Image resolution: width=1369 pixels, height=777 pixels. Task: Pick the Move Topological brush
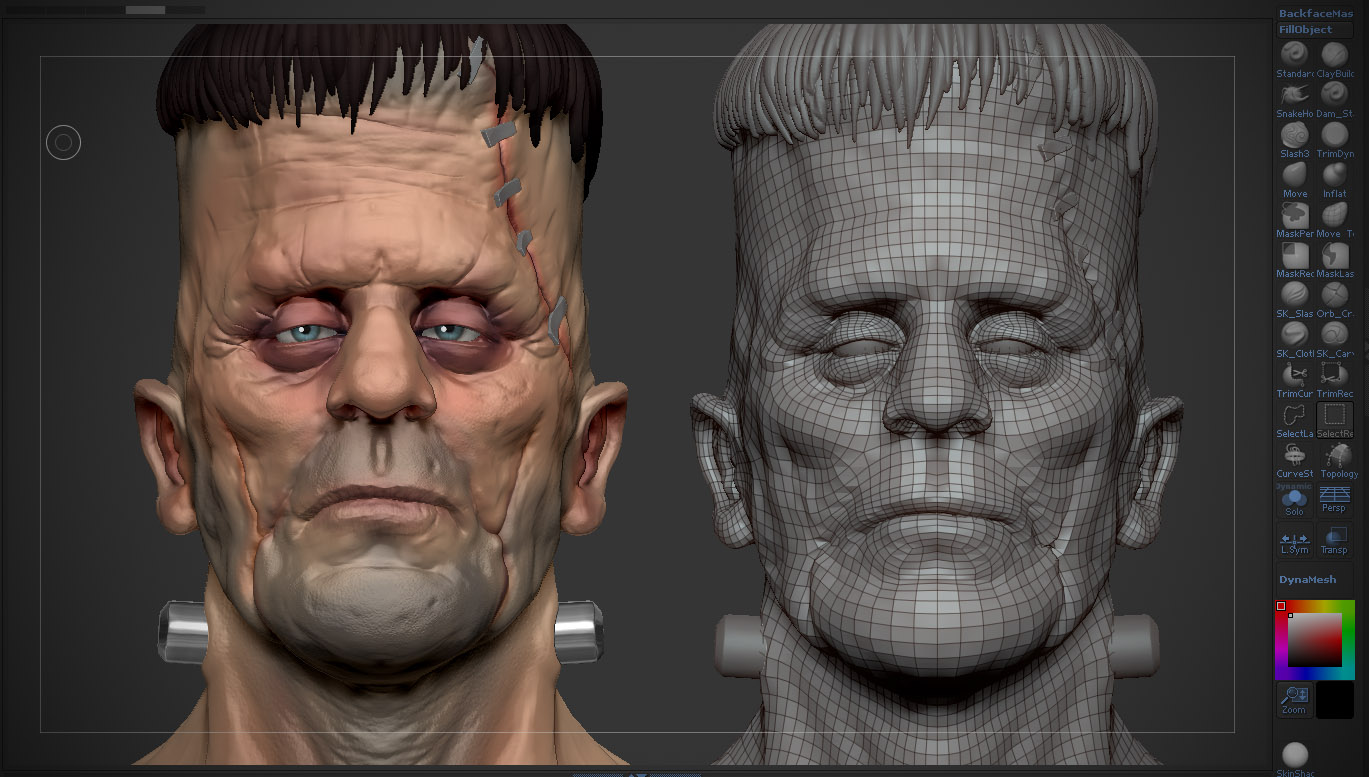click(x=1335, y=220)
